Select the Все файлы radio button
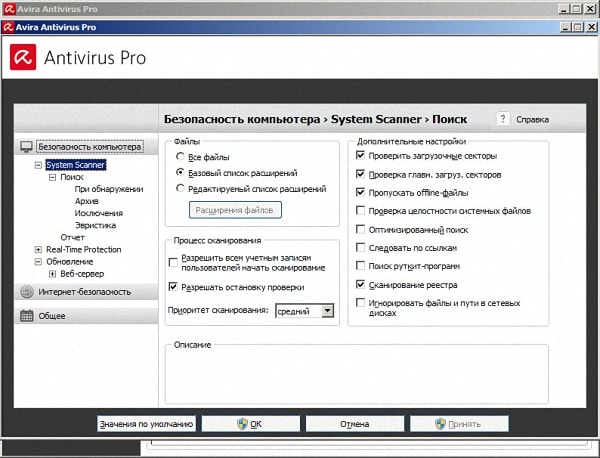The height and width of the screenshot is (458, 600). (180, 157)
